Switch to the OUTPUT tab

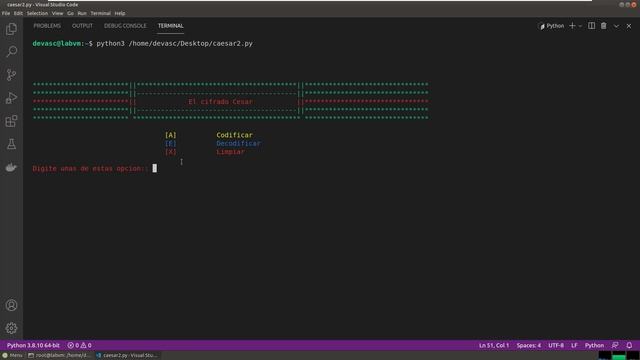point(82,26)
